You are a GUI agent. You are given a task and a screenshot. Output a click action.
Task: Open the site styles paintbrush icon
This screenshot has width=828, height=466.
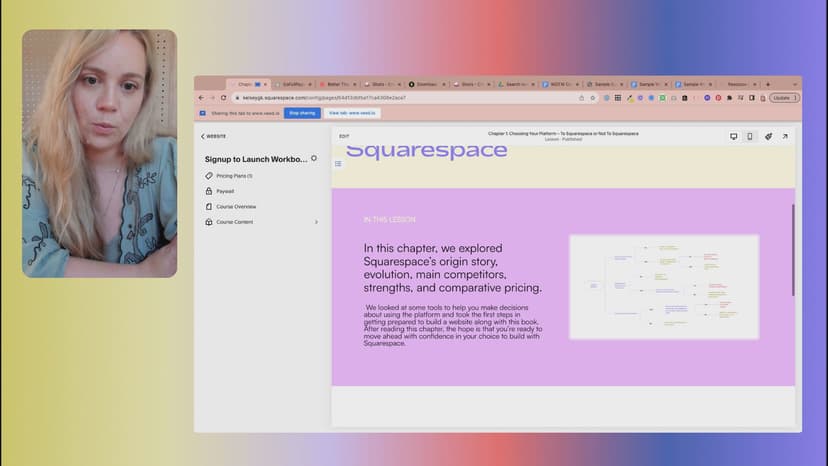(x=768, y=136)
